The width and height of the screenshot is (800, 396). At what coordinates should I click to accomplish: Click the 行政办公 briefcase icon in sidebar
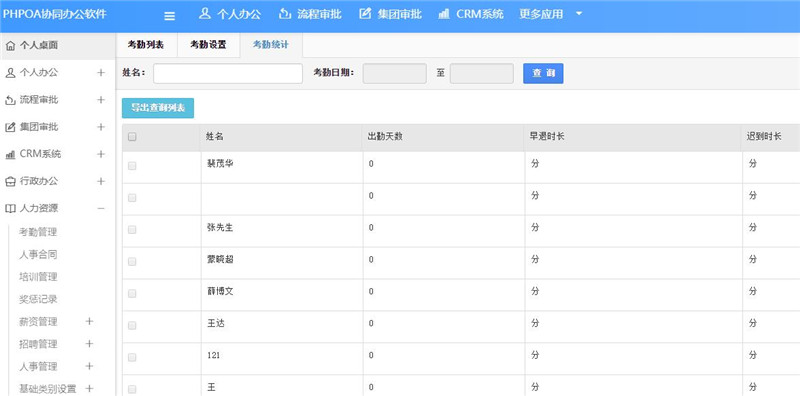[x=10, y=181]
